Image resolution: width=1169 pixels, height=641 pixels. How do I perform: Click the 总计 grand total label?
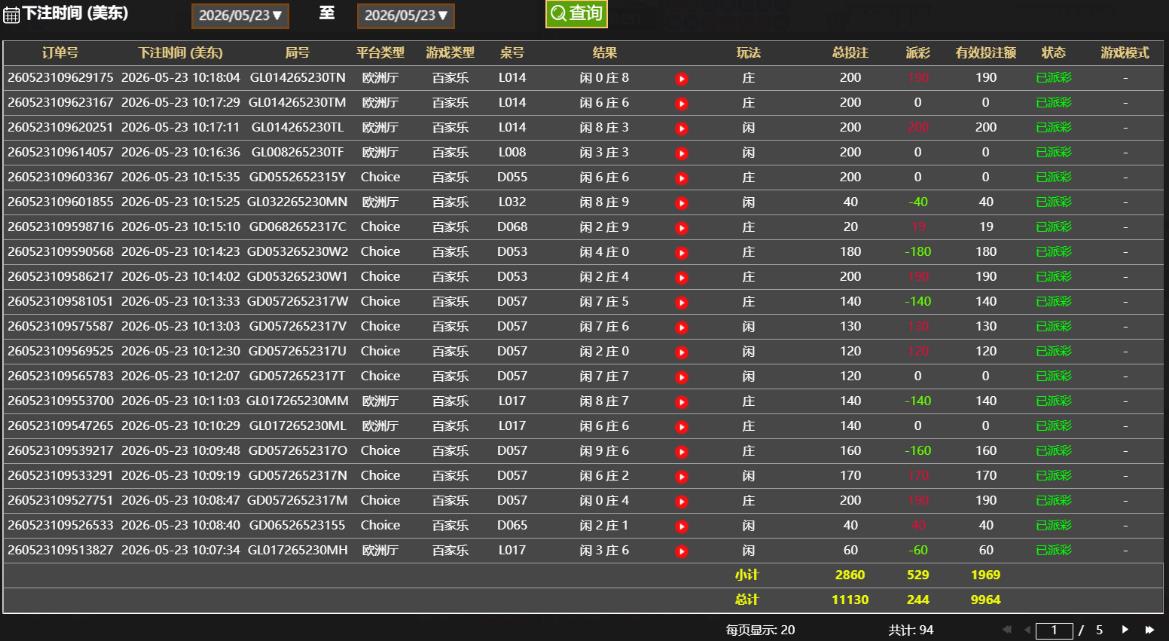[746, 600]
